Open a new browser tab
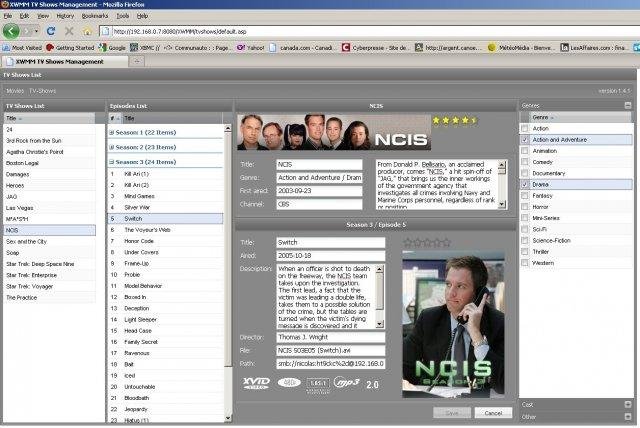The width and height of the screenshot is (640, 428). click(x=137, y=61)
